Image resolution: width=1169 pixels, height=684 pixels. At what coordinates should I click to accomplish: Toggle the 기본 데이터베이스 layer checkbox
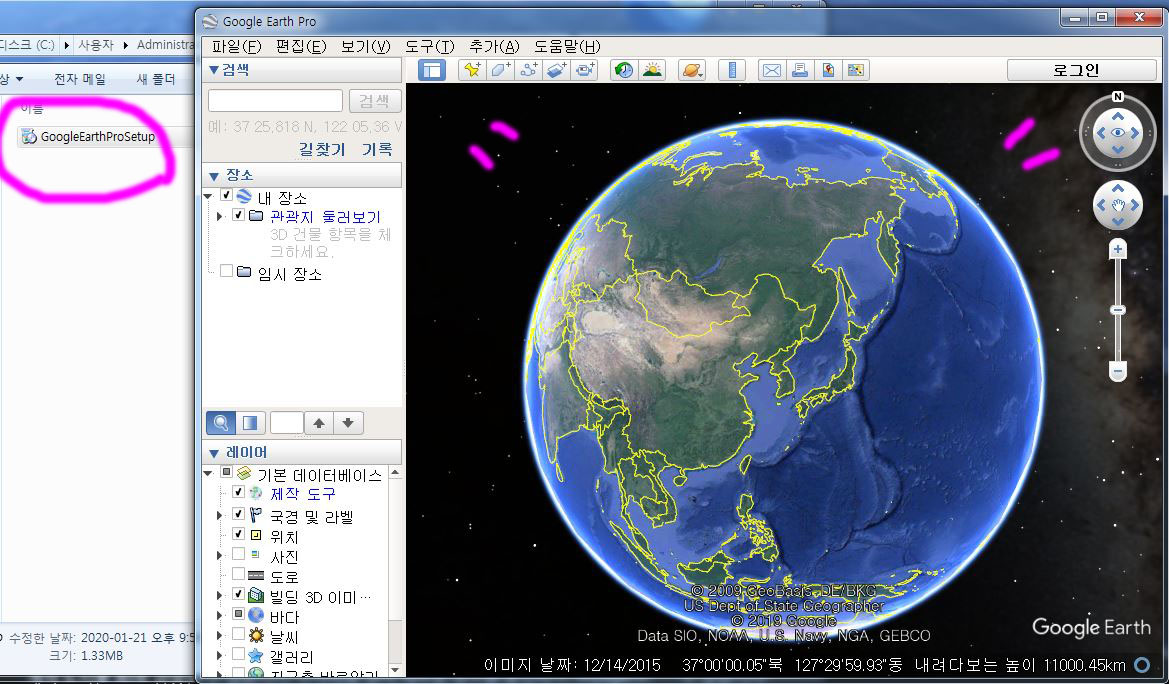tap(227, 472)
